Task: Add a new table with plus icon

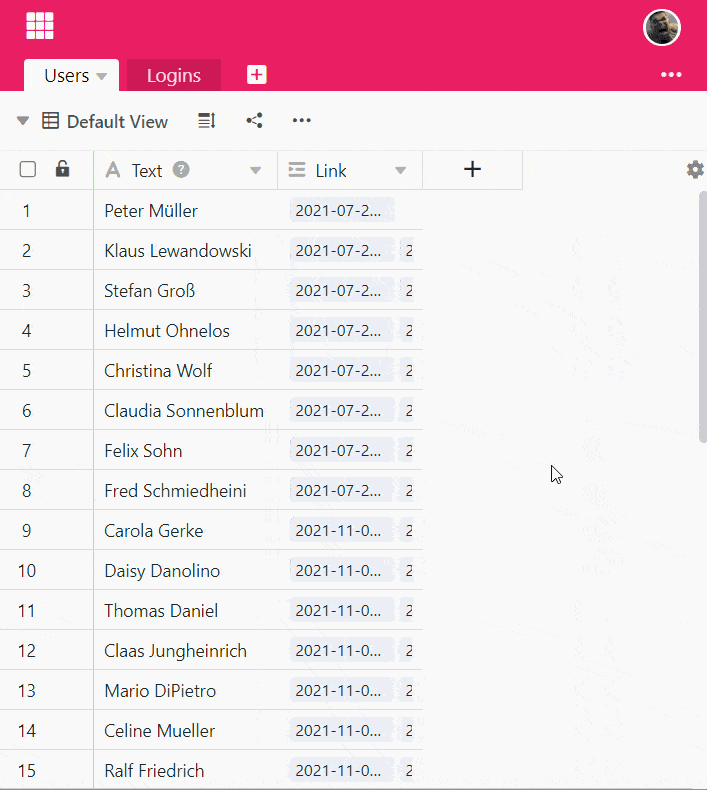Action: click(x=257, y=75)
